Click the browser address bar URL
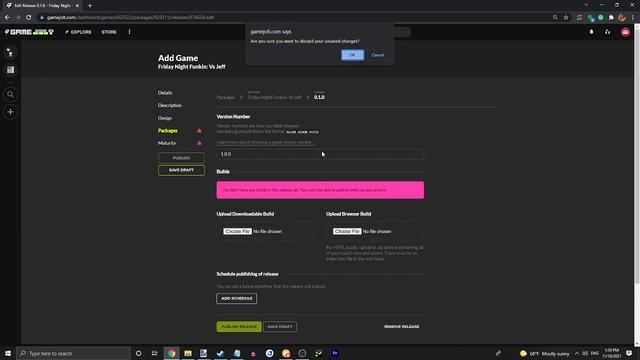This screenshot has height=360, width=640. 130,18
